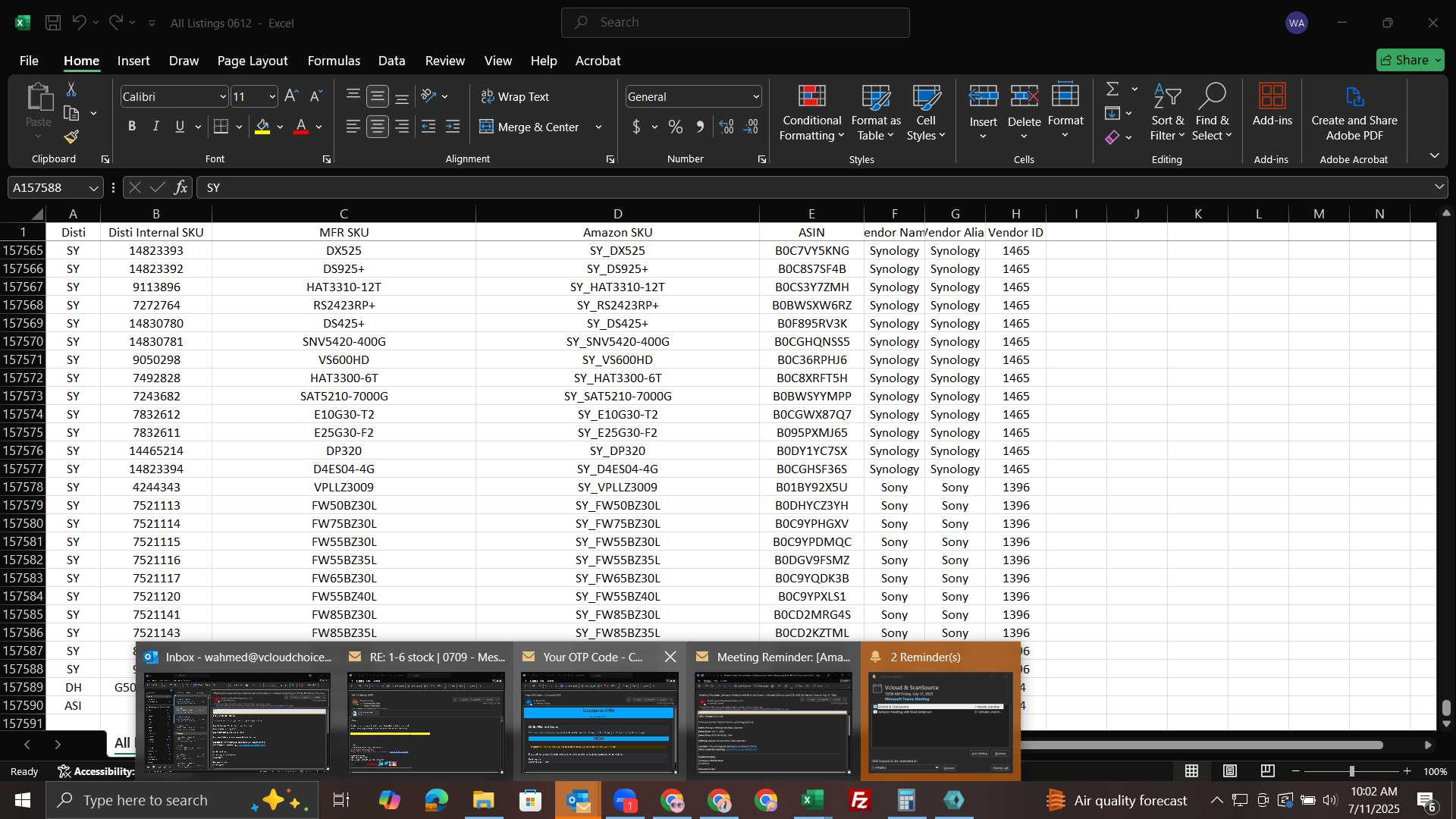This screenshot has height=819, width=1456.
Task: Toggle Italic formatting
Action: (x=156, y=127)
